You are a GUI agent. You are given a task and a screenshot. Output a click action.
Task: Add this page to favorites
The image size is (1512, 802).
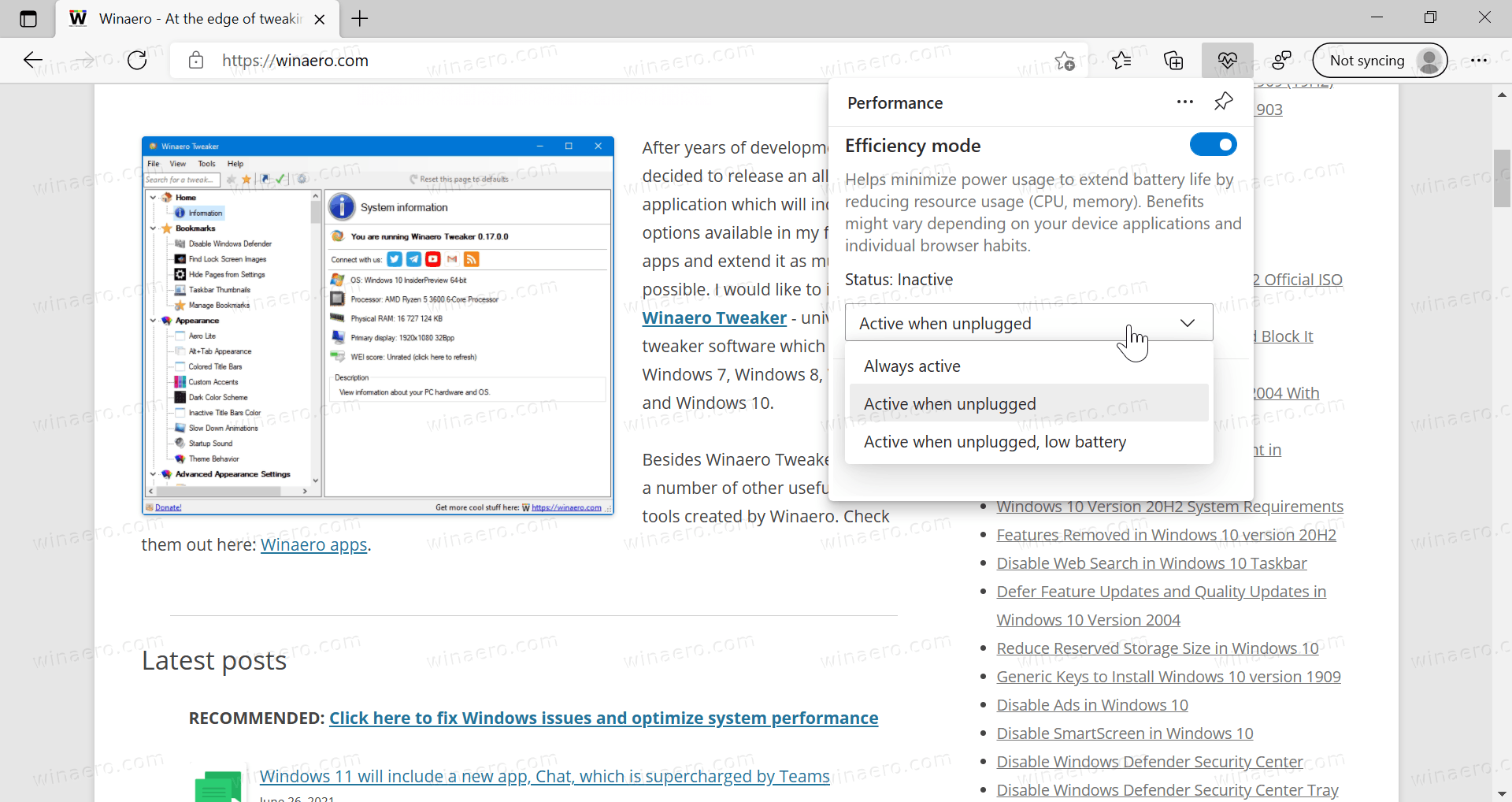(1065, 61)
